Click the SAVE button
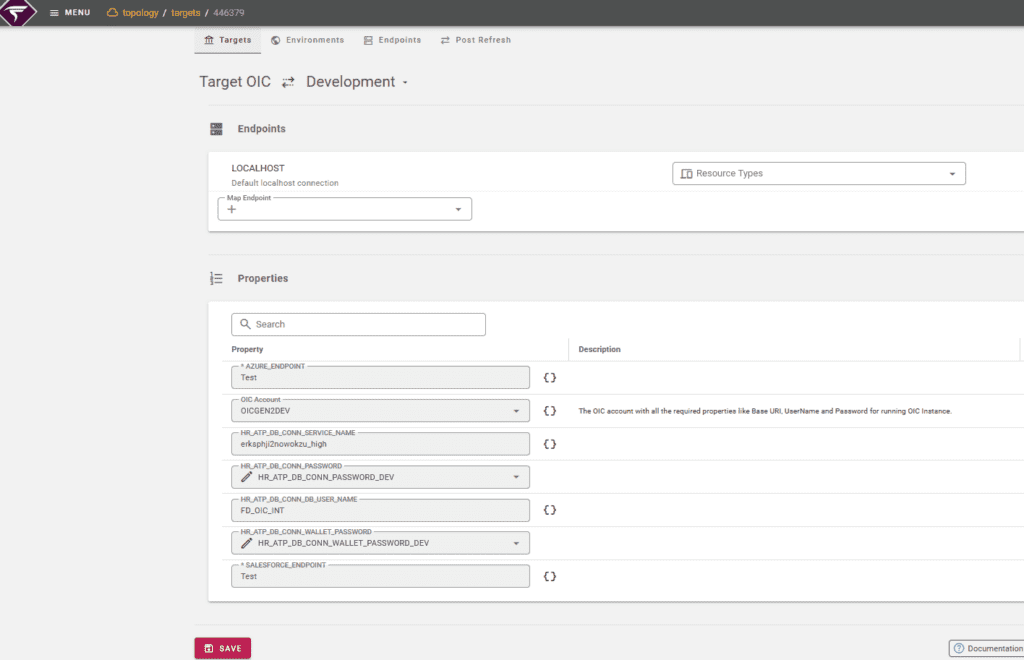The width and height of the screenshot is (1024, 660). pyautogui.click(x=223, y=648)
